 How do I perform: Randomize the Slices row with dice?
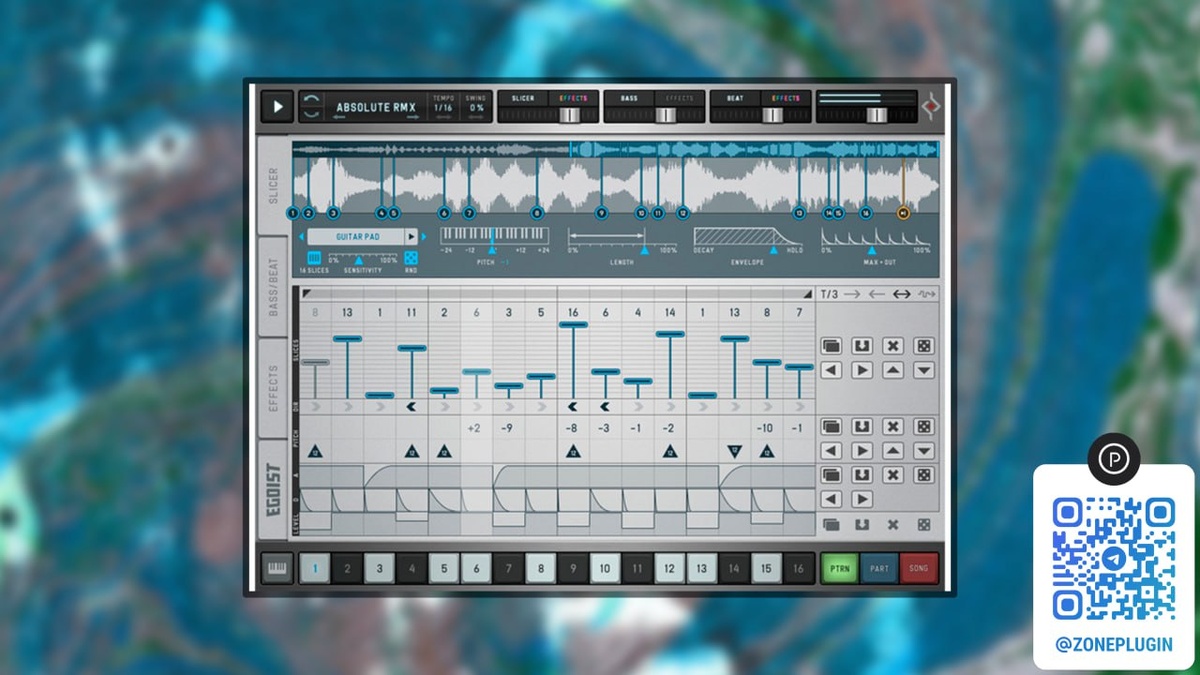(x=924, y=346)
